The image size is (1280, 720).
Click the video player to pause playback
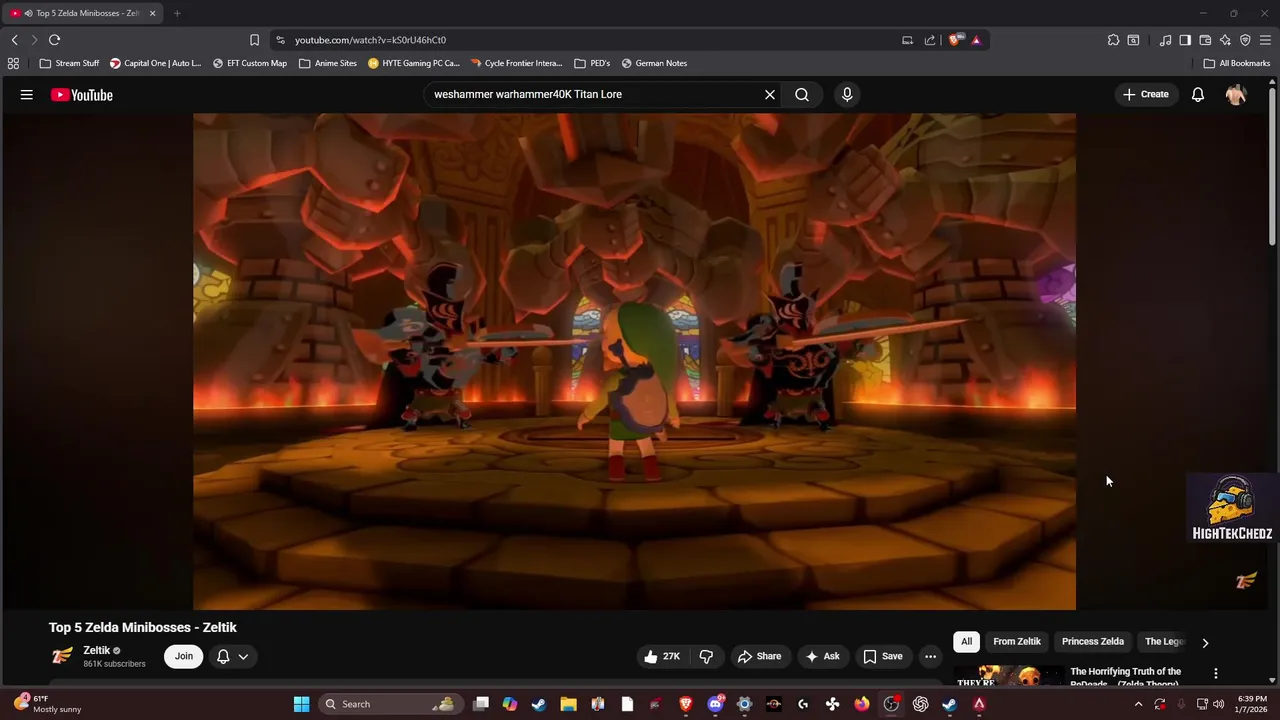click(x=634, y=361)
